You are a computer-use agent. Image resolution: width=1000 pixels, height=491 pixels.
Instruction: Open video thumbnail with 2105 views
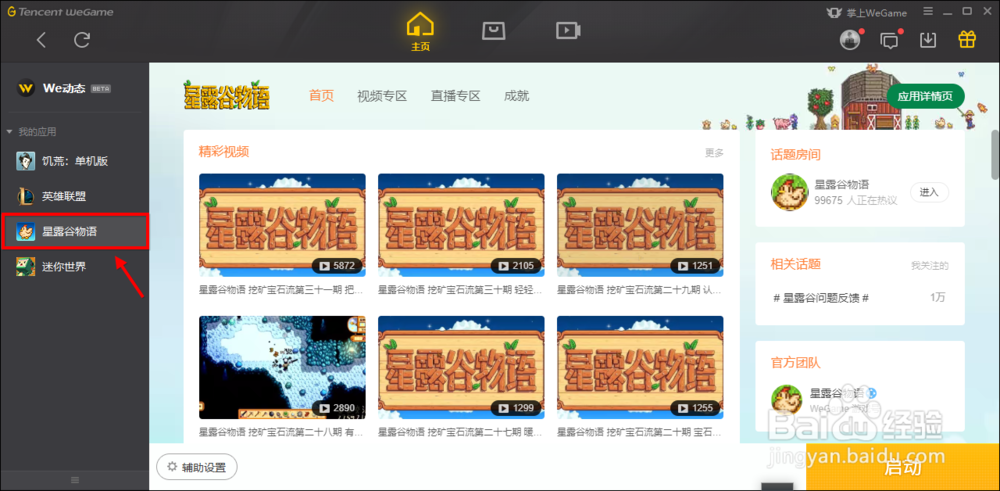(461, 225)
